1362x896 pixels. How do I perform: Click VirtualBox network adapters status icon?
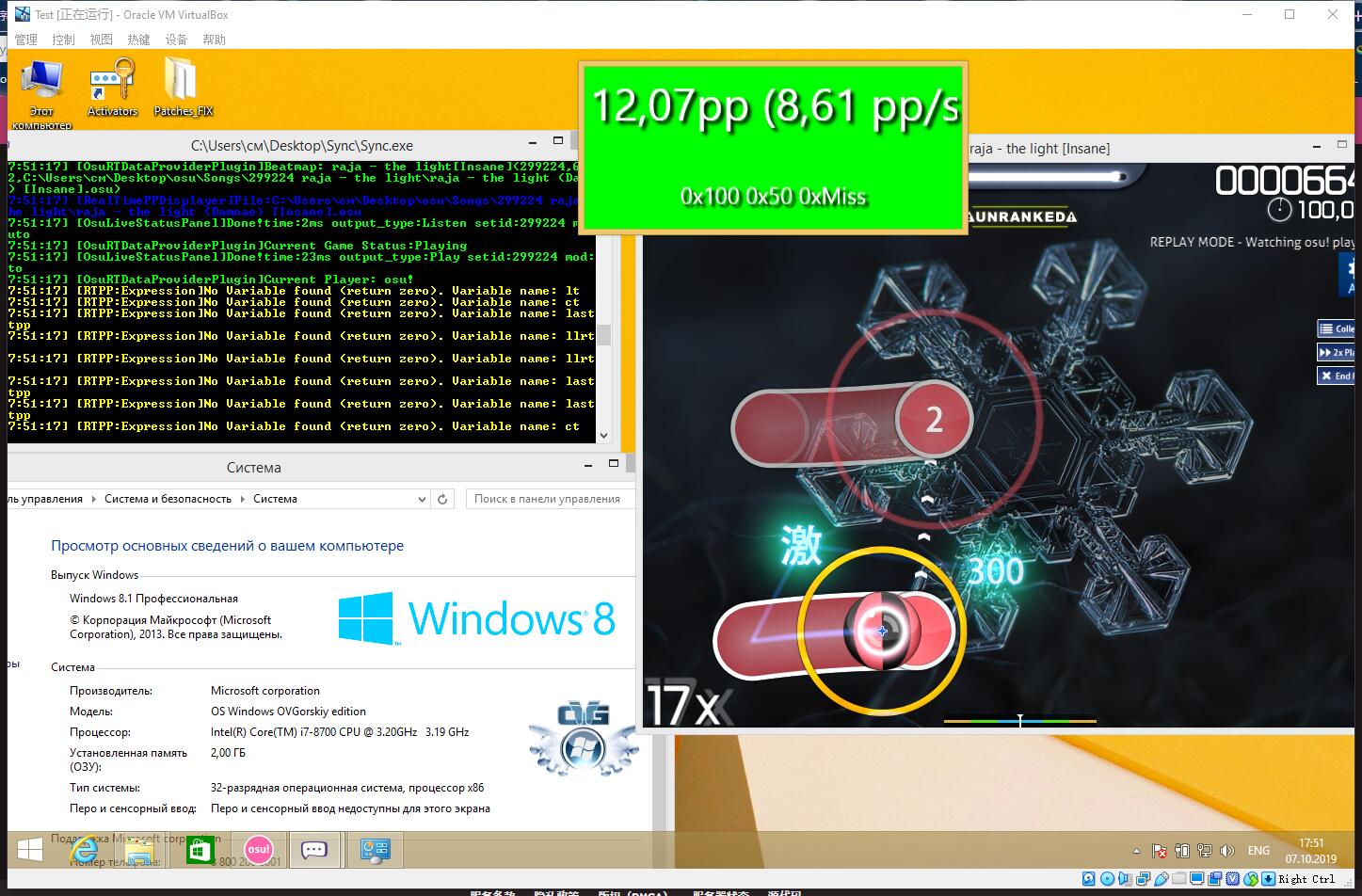[1143, 879]
